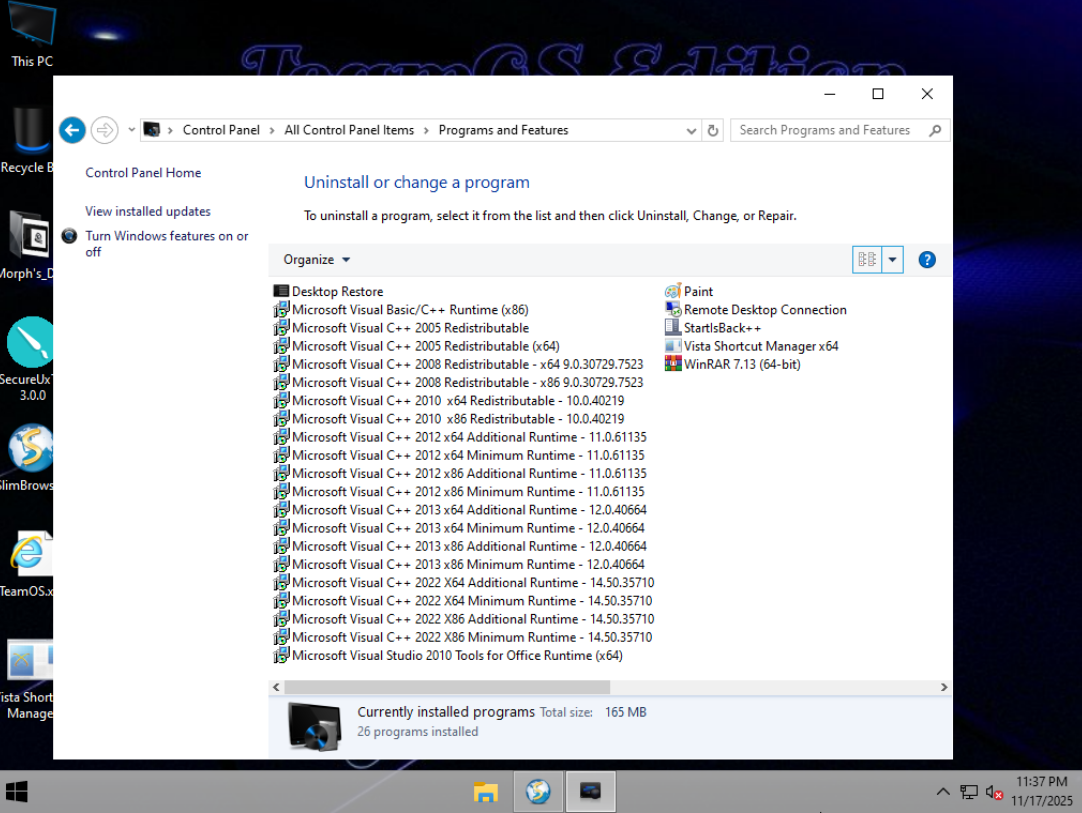Click the network tray icon
This screenshot has width=1082, height=813.
point(969,792)
